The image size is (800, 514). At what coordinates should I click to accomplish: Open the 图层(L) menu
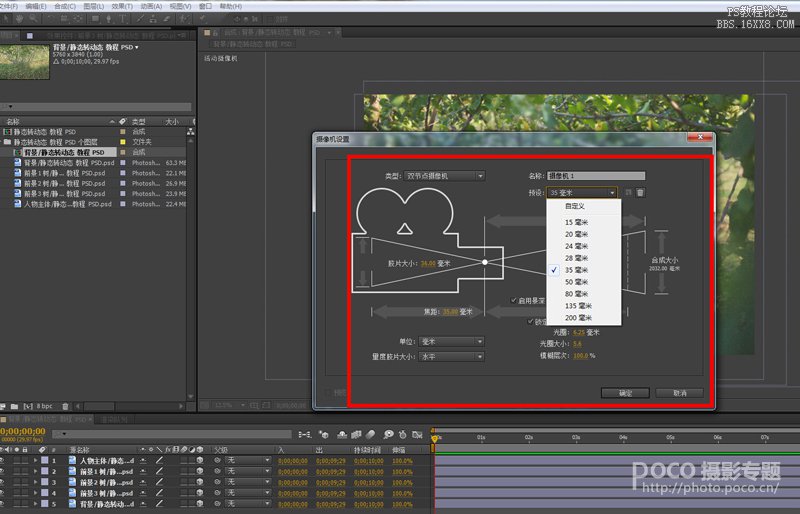tap(93, 6)
